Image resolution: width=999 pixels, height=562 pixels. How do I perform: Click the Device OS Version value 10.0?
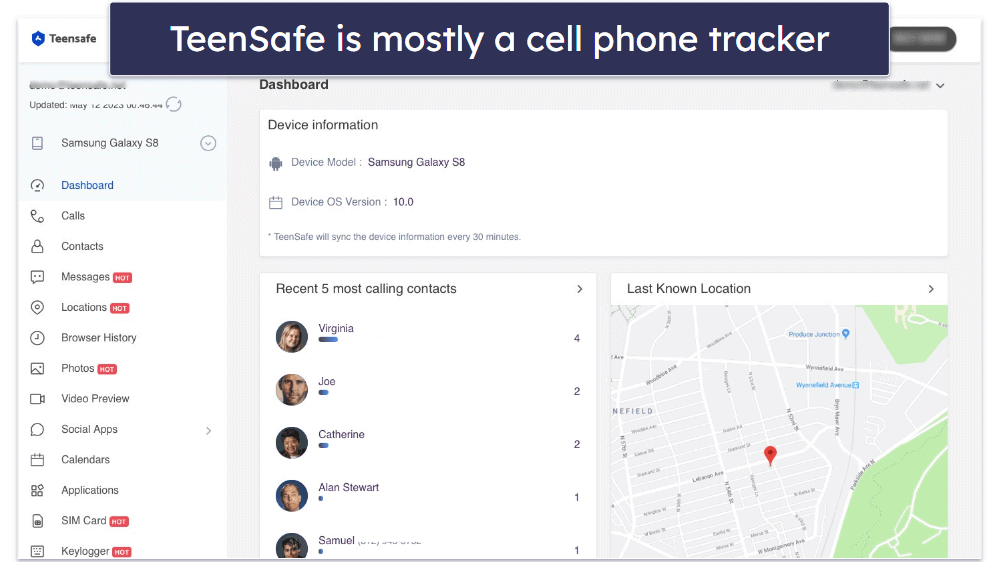[x=403, y=202]
